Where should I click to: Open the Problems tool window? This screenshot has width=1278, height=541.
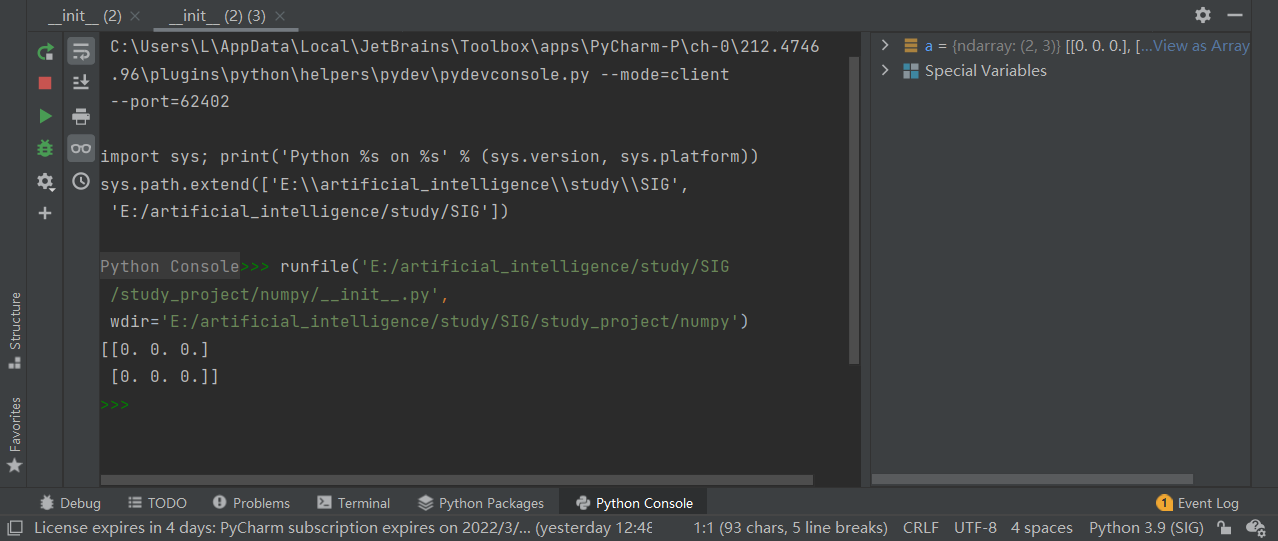pyautogui.click(x=251, y=503)
